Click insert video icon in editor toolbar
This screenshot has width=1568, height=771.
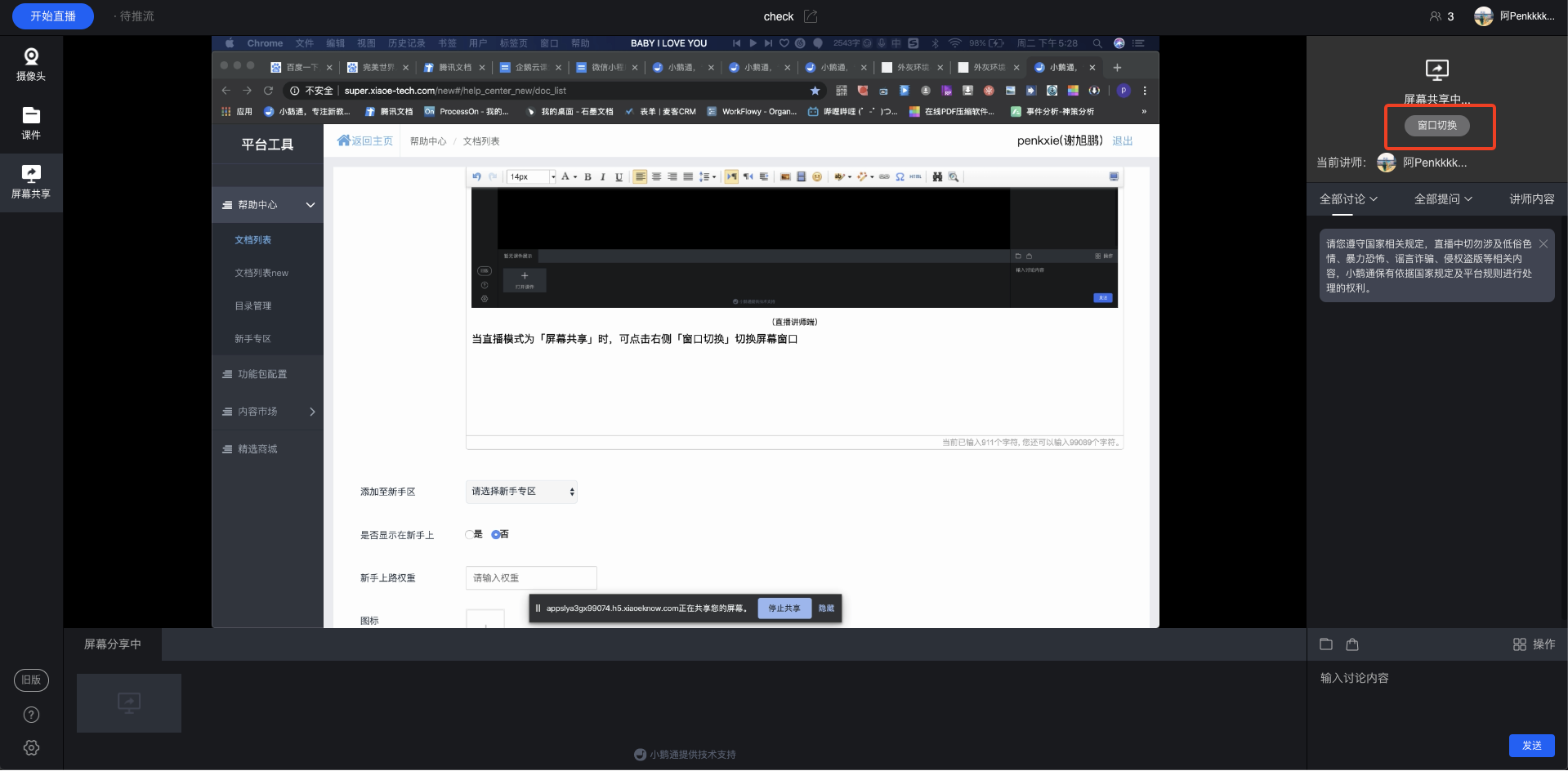(x=801, y=176)
